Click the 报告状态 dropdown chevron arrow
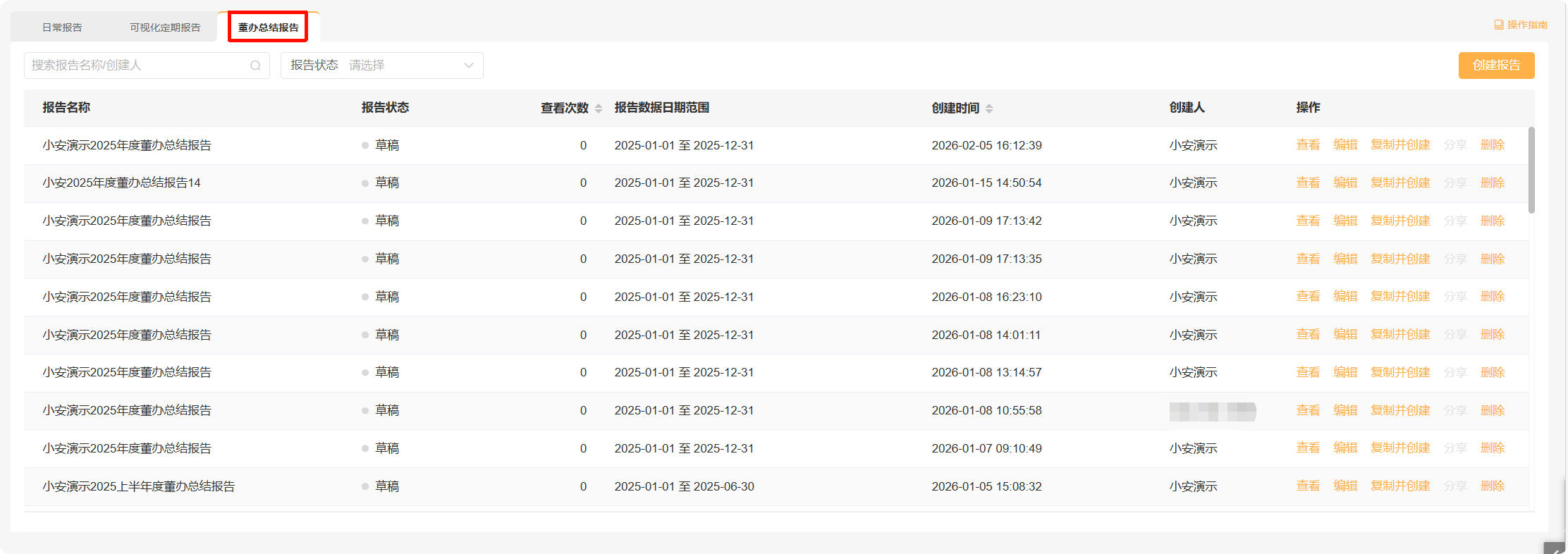The height and width of the screenshot is (554, 1568). (469, 66)
